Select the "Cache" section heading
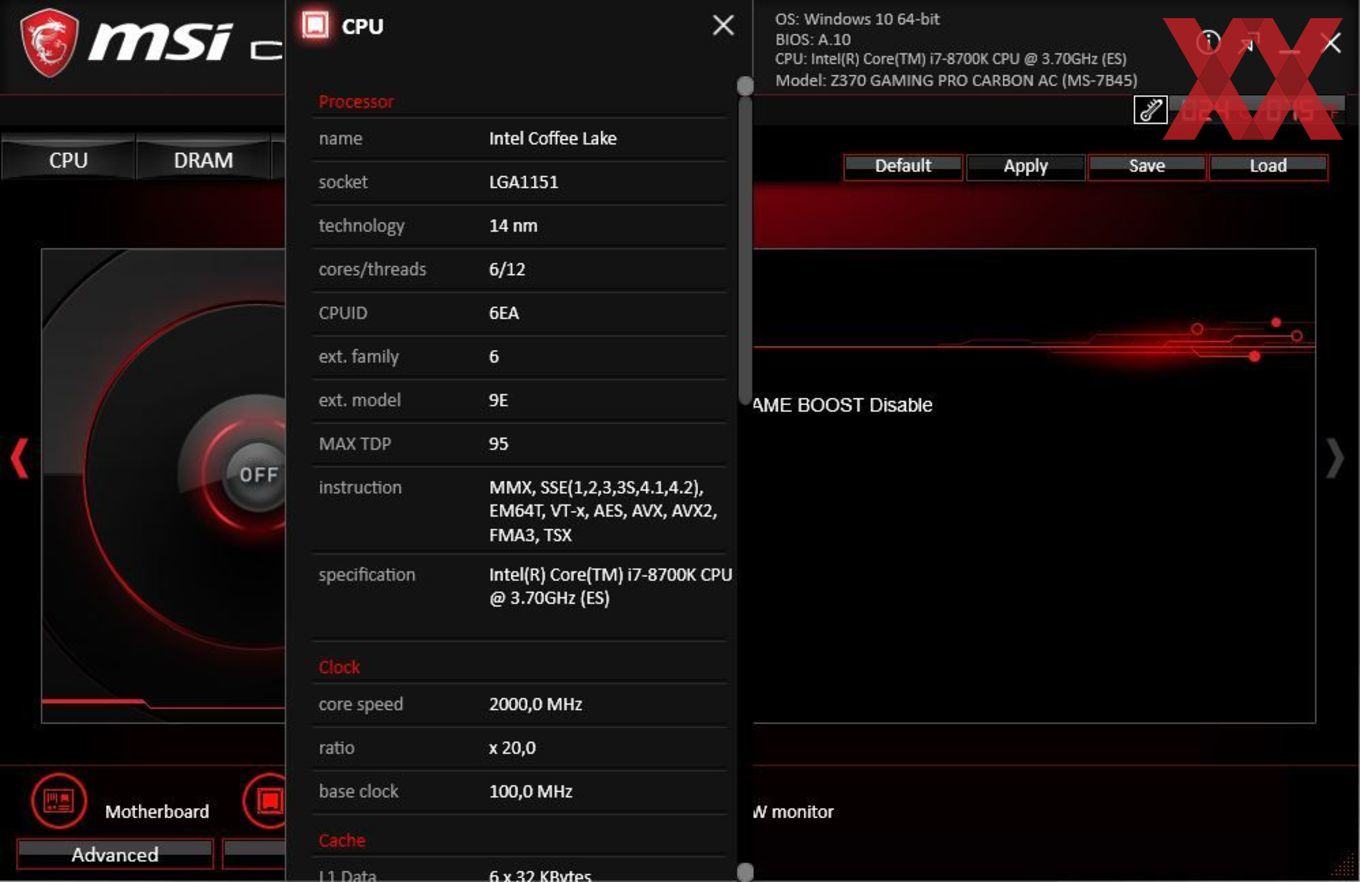 point(342,840)
